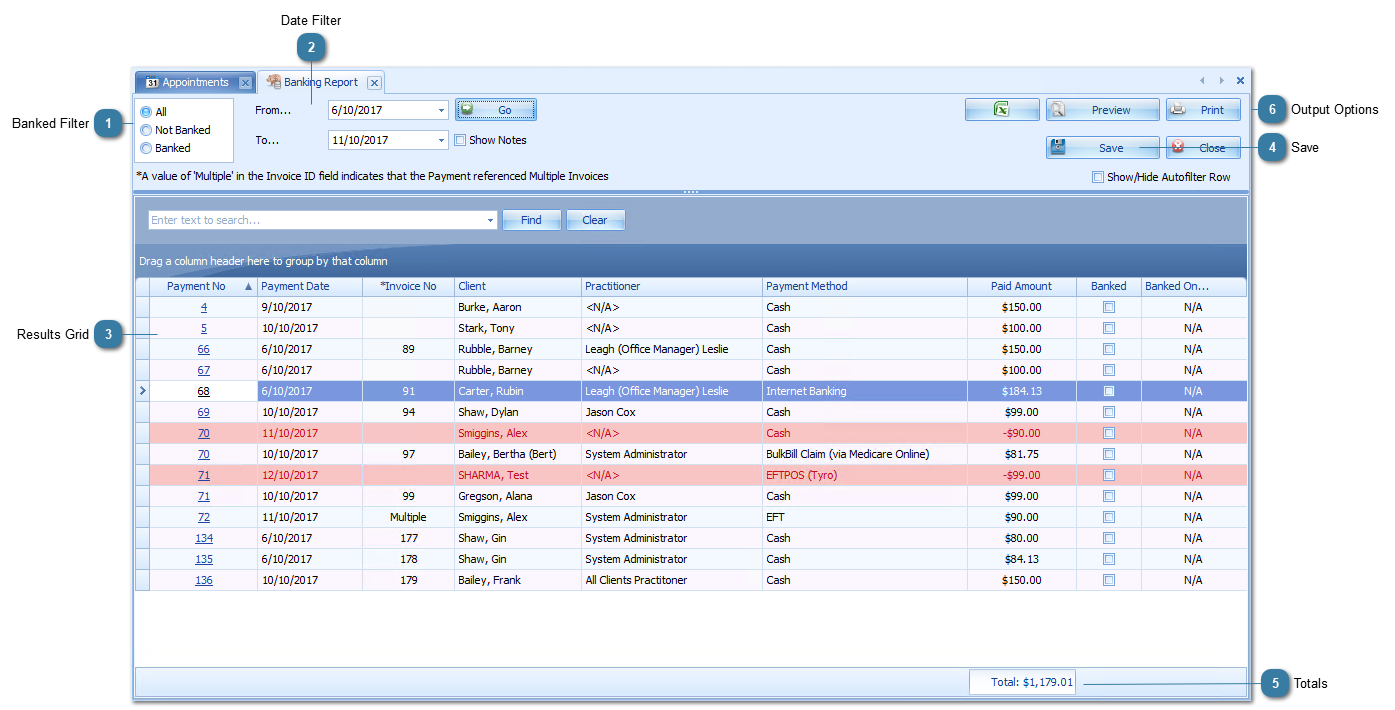
Task: Sort by the Payment Date column
Action: [310, 286]
